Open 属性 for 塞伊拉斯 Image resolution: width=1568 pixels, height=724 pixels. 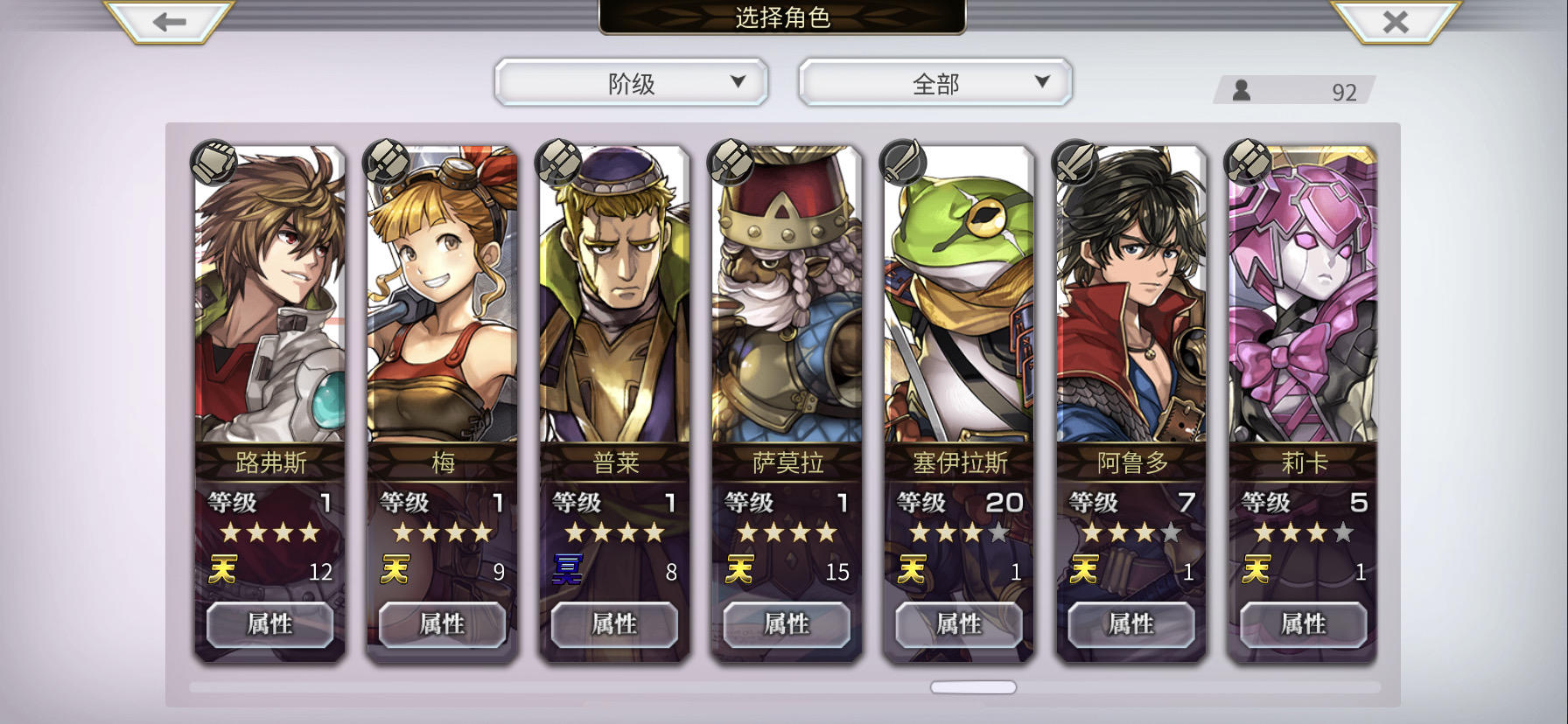tap(959, 624)
